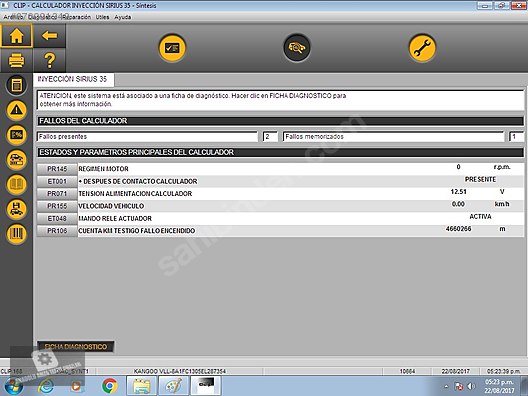Click the PR145 parameter button

(x=57, y=169)
